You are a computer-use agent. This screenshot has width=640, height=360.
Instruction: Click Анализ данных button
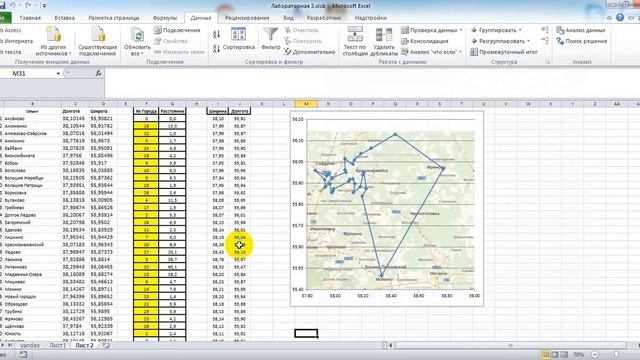click(x=581, y=30)
